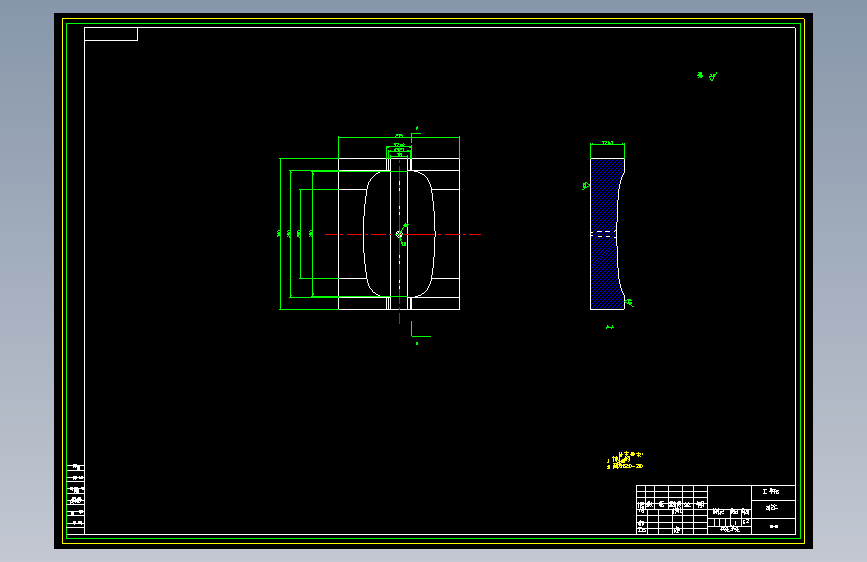867x562 pixels.
Task: Select the revision table in left margin
Action: click(76, 499)
